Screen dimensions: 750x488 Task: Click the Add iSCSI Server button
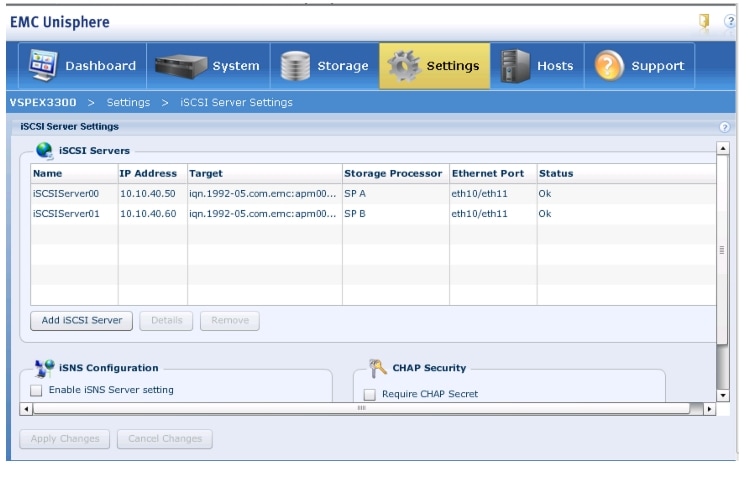81,321
